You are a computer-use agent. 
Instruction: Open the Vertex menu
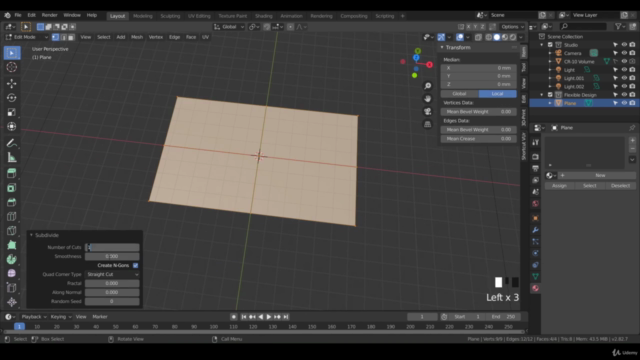click(156, 37)
